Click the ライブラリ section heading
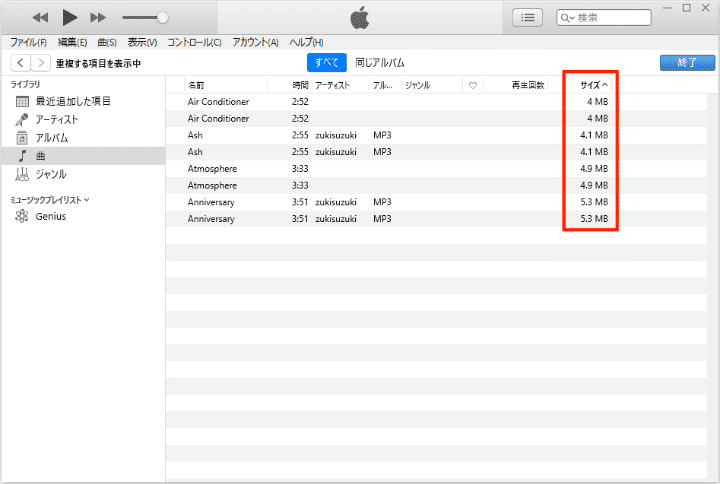Image resolution: width=720 pixels, height=484 pixels. coord(25,84)
